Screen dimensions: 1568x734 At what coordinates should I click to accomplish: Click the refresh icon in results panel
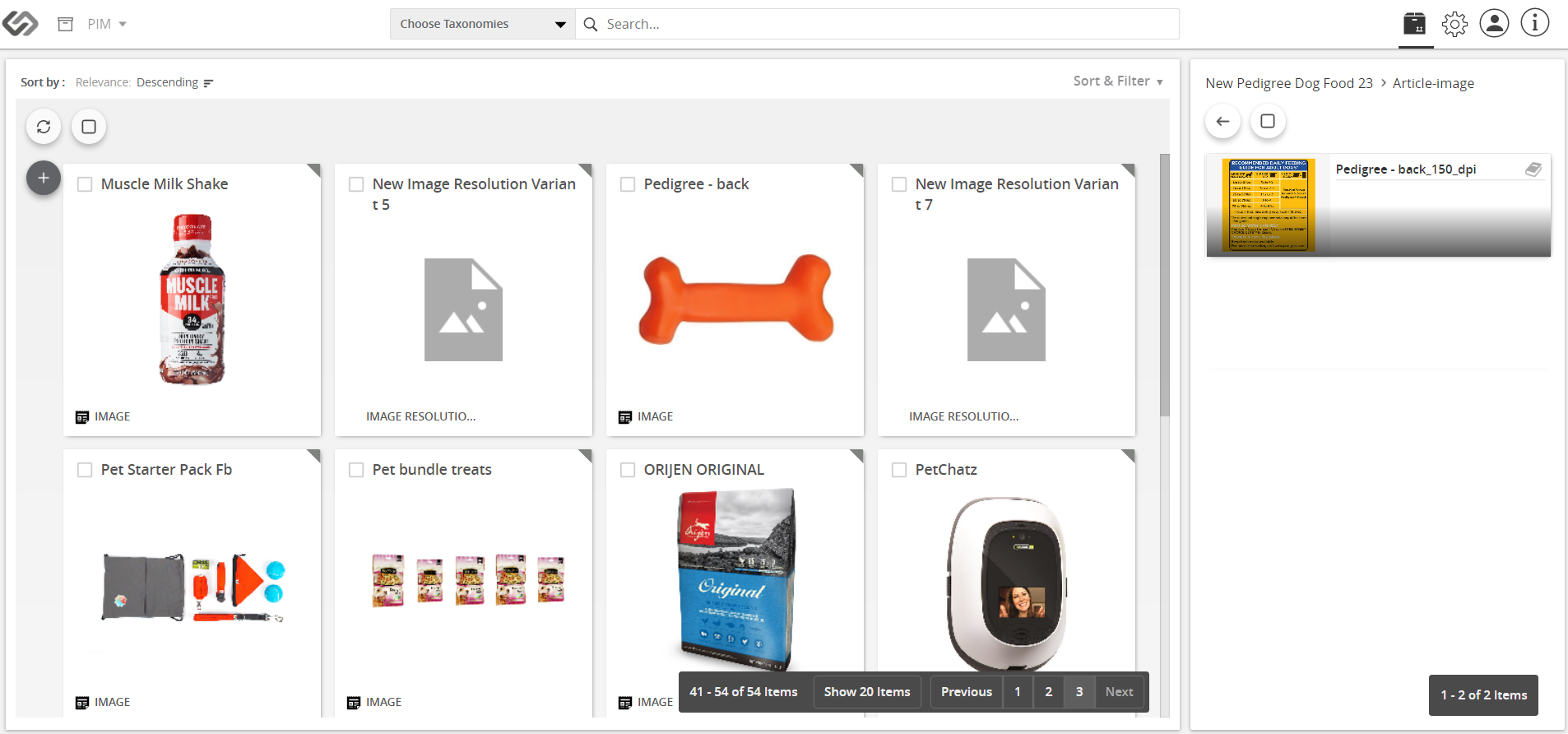[44, 127]
